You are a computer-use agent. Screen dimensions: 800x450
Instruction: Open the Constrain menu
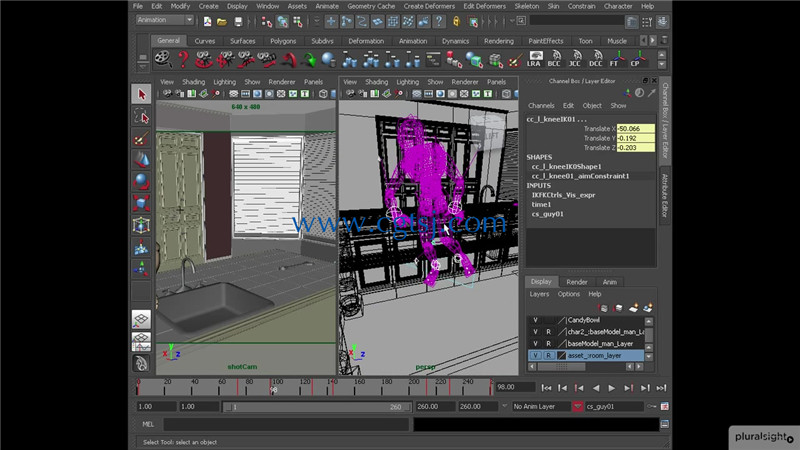(x=582, y=6)
